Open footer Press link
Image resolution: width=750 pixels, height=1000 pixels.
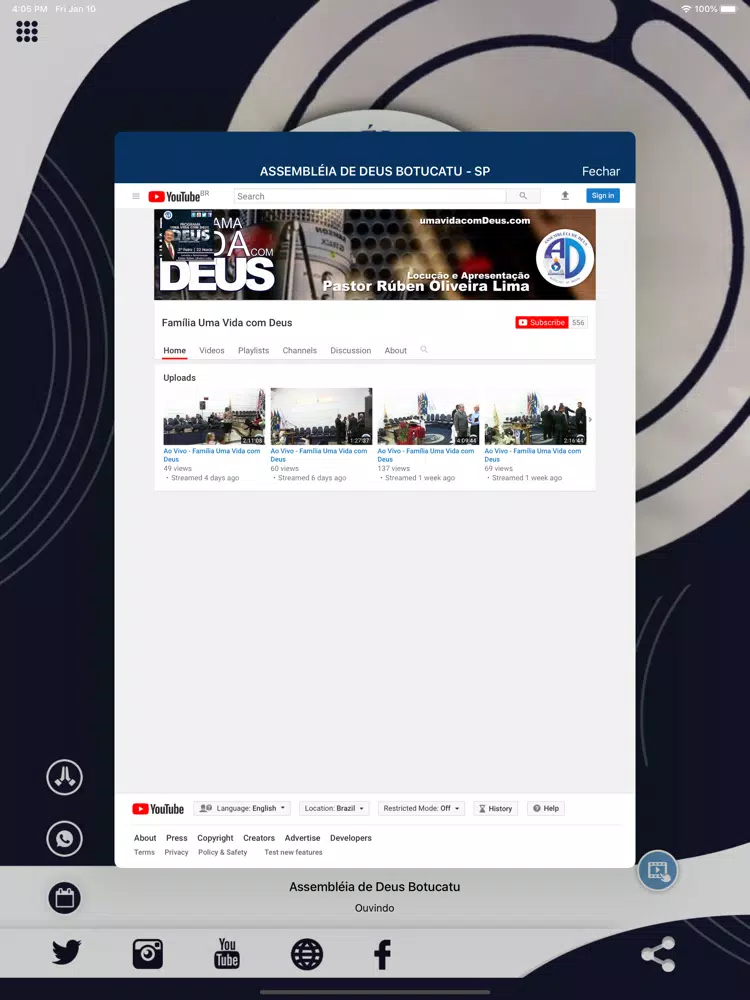[x=177, y=838]
